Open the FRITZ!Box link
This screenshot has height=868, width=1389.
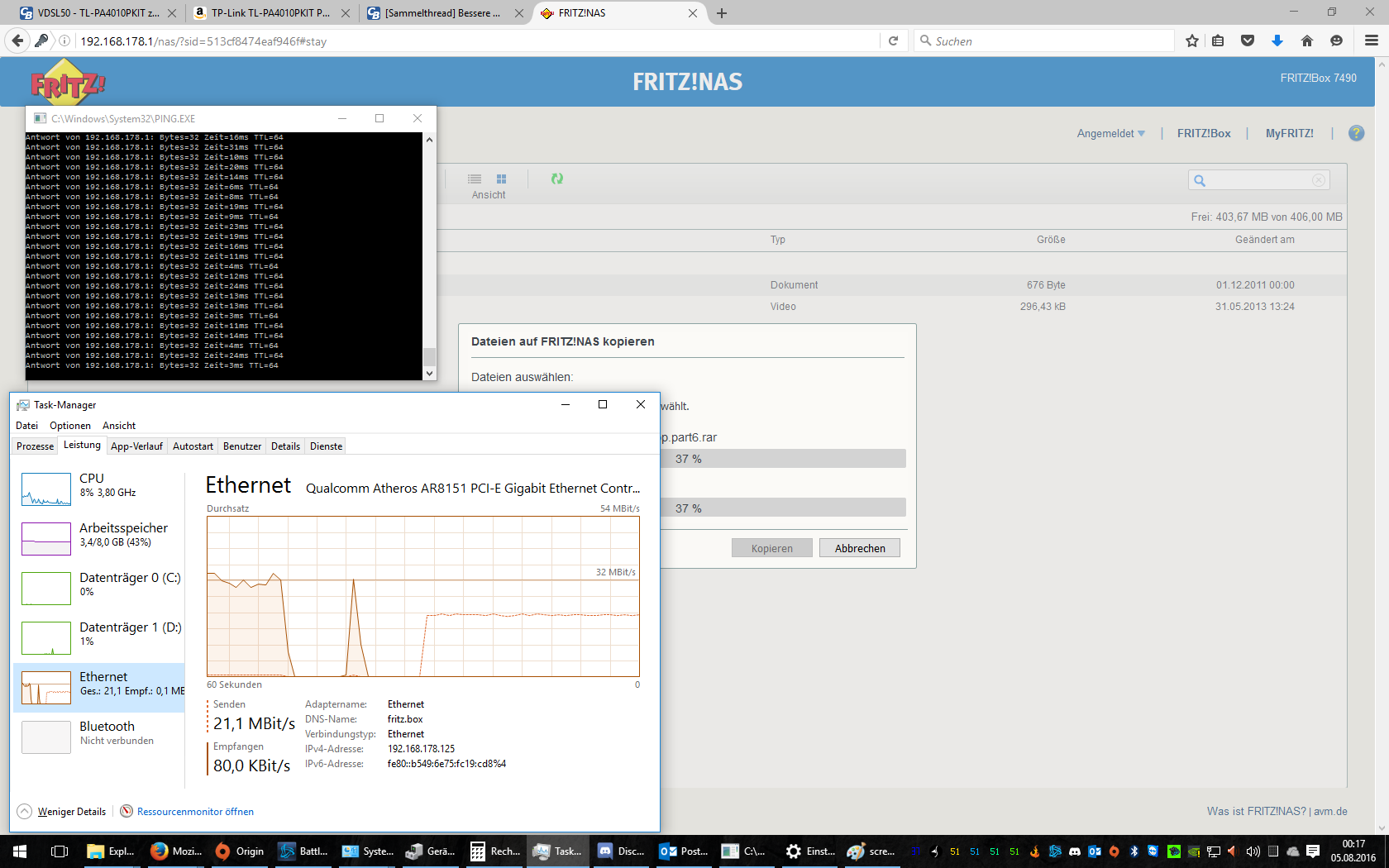point(1204,133)
